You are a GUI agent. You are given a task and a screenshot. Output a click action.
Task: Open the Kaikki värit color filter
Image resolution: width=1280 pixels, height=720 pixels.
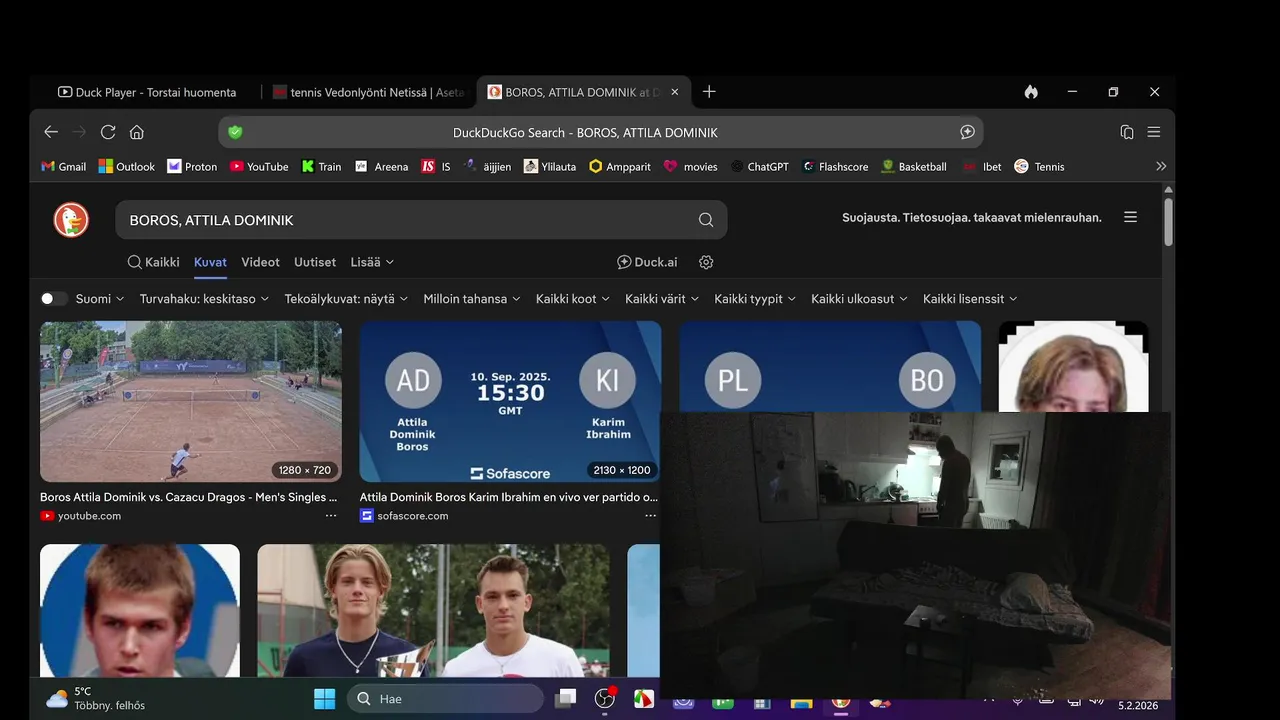pyautogui.click(x=662, y=299)
